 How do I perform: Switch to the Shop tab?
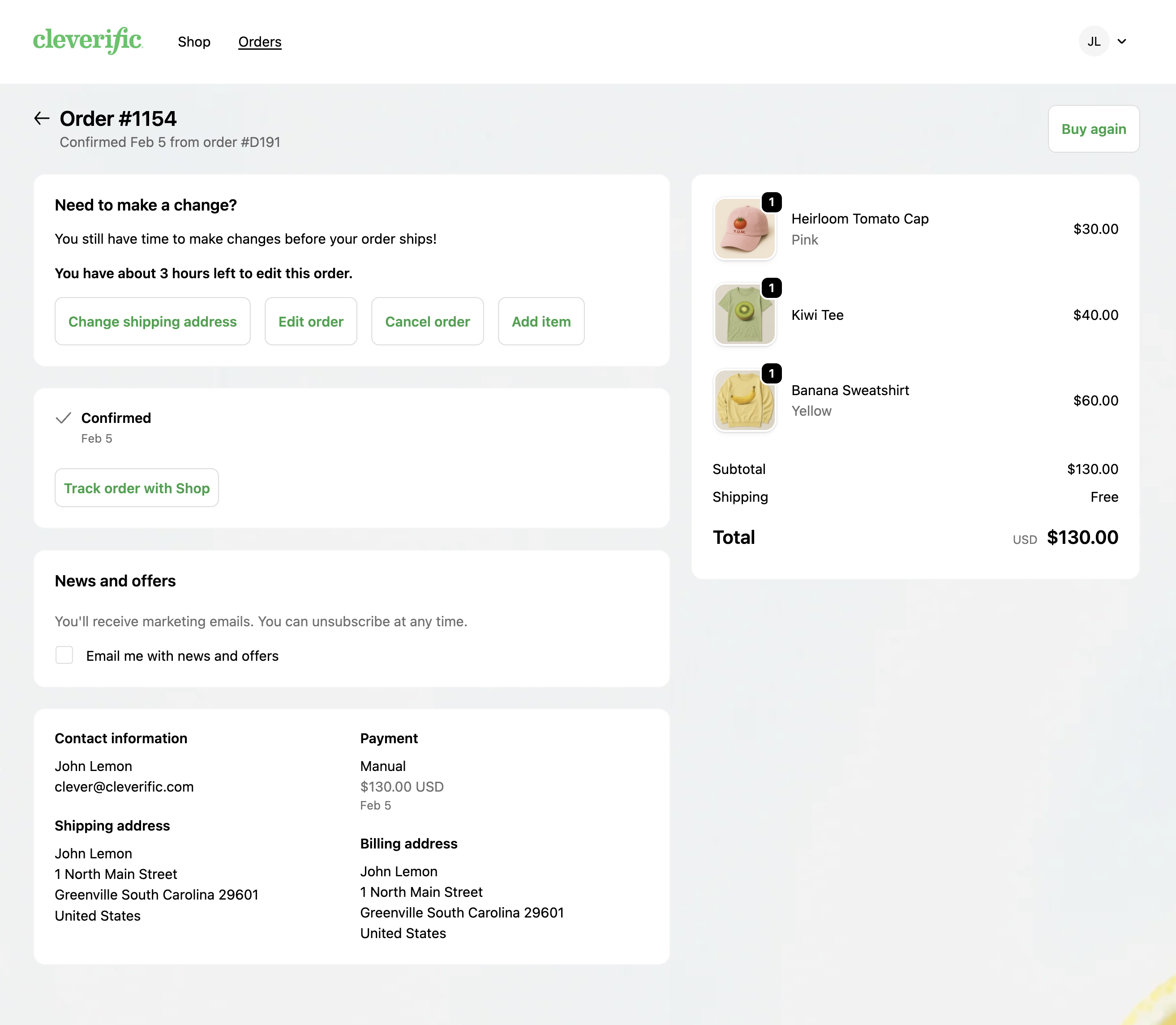194,41
